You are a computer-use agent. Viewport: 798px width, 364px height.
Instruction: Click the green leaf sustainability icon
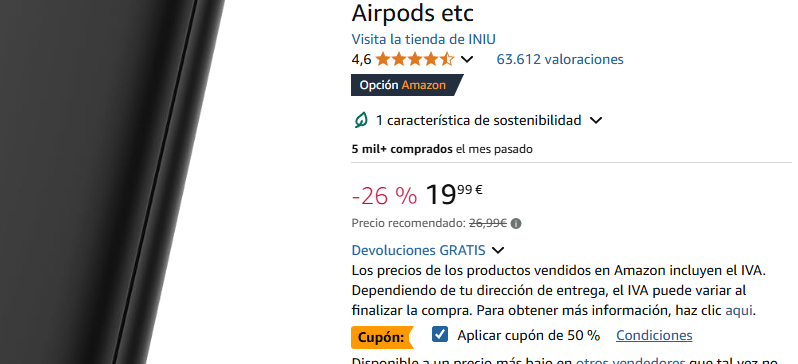pyautogui.click(x=361, y=121)
